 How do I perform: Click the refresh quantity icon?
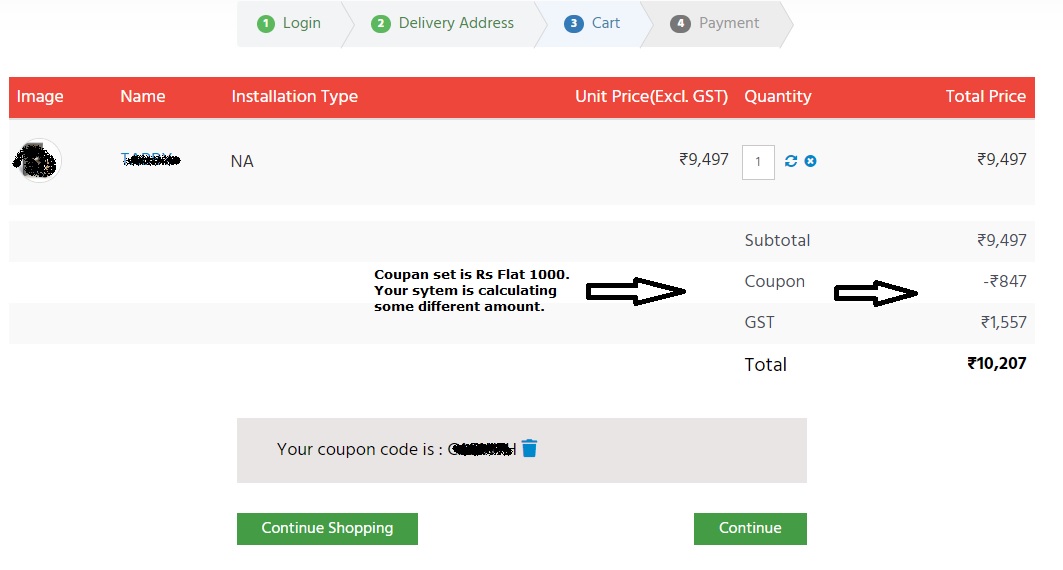(791, 161)
